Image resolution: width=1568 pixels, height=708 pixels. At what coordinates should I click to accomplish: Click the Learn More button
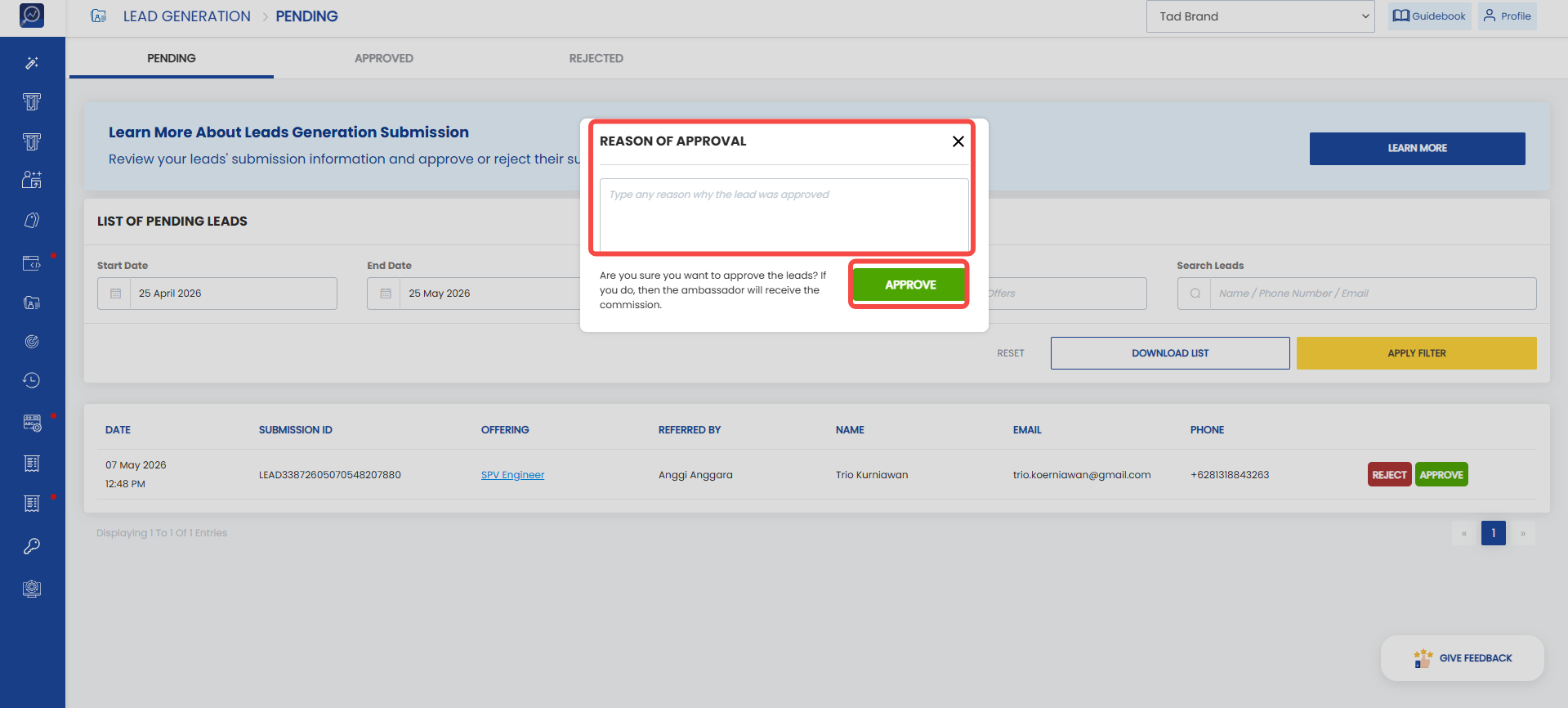coord(1417,149)
